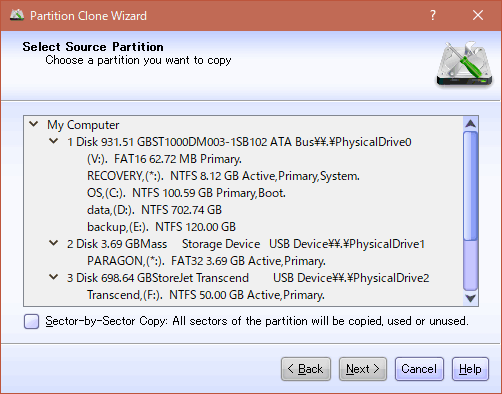Select the PARAGON FAT32 3.69 GB partition
The height and width of the screenshot is (394, 502).
pyautogui.click(x=206, y=261)
